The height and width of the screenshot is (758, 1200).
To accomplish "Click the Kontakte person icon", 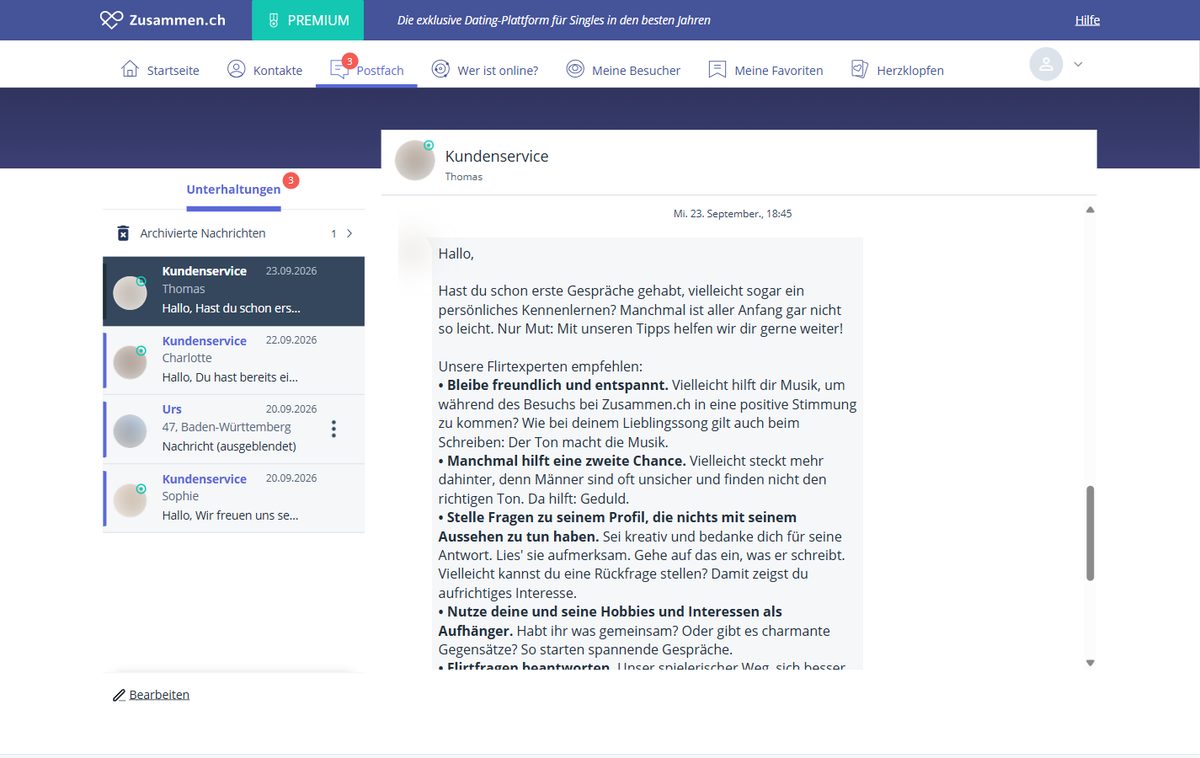I will coord(236,69).
